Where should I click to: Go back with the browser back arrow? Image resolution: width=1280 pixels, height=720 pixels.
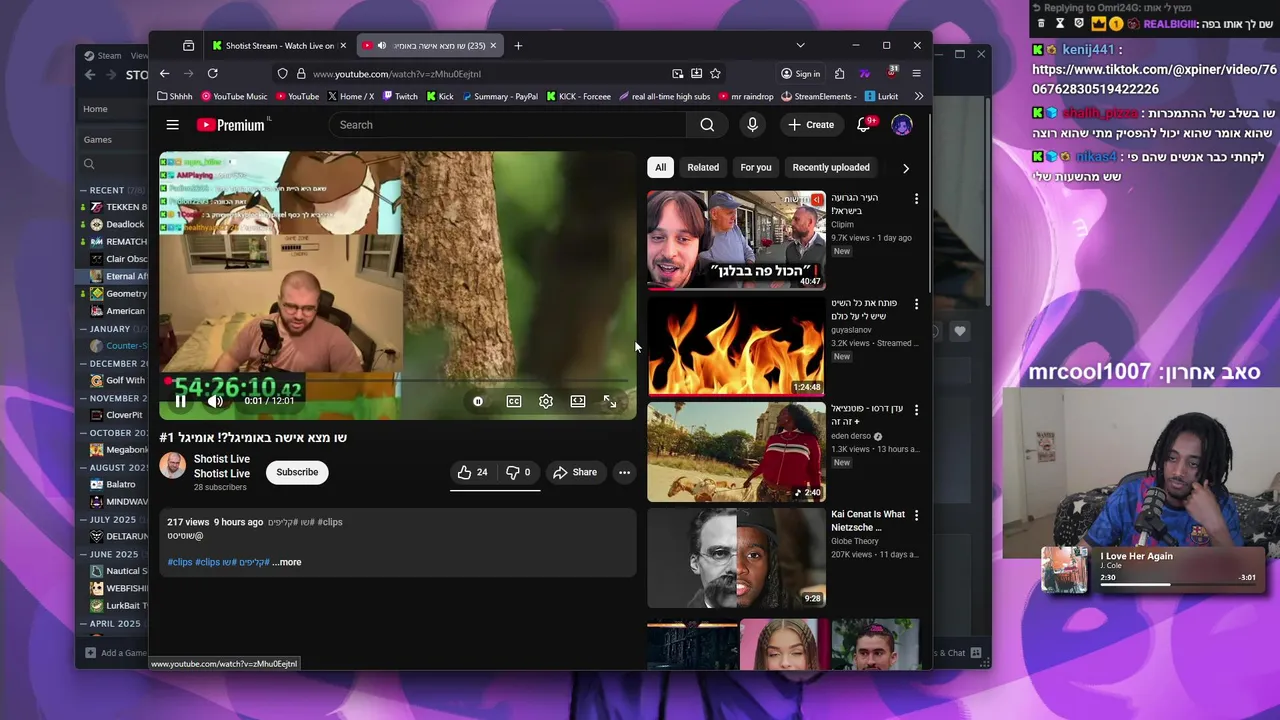coord(165,73)
